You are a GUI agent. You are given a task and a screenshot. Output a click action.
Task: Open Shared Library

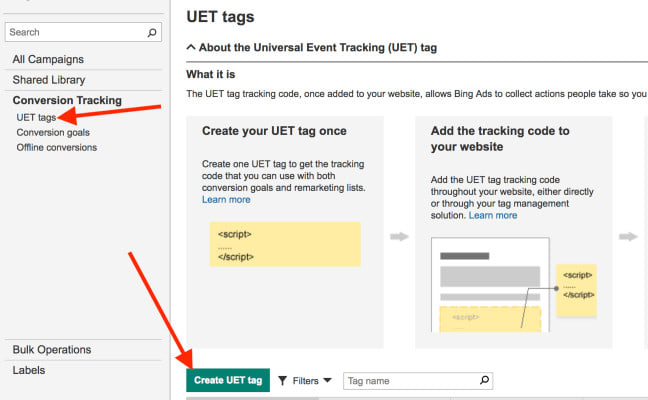(49, 80)
